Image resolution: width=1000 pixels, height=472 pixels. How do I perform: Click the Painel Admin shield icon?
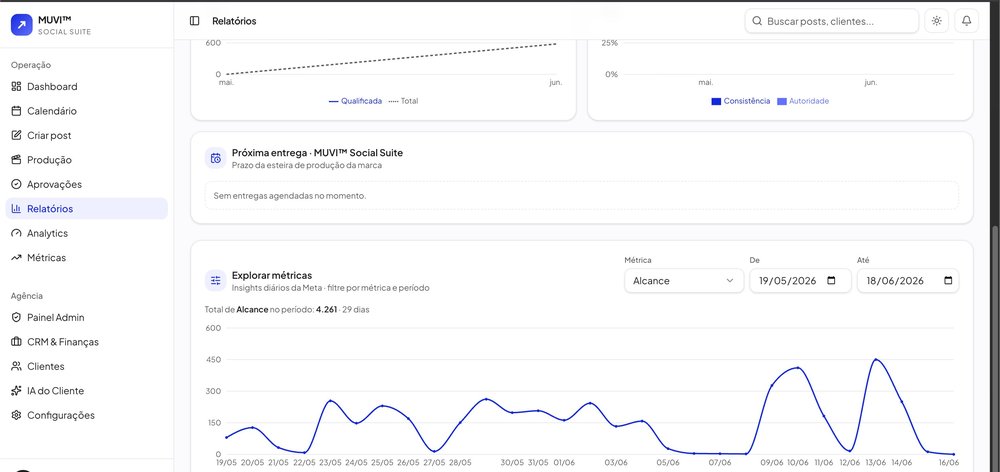tap(17, 318)
